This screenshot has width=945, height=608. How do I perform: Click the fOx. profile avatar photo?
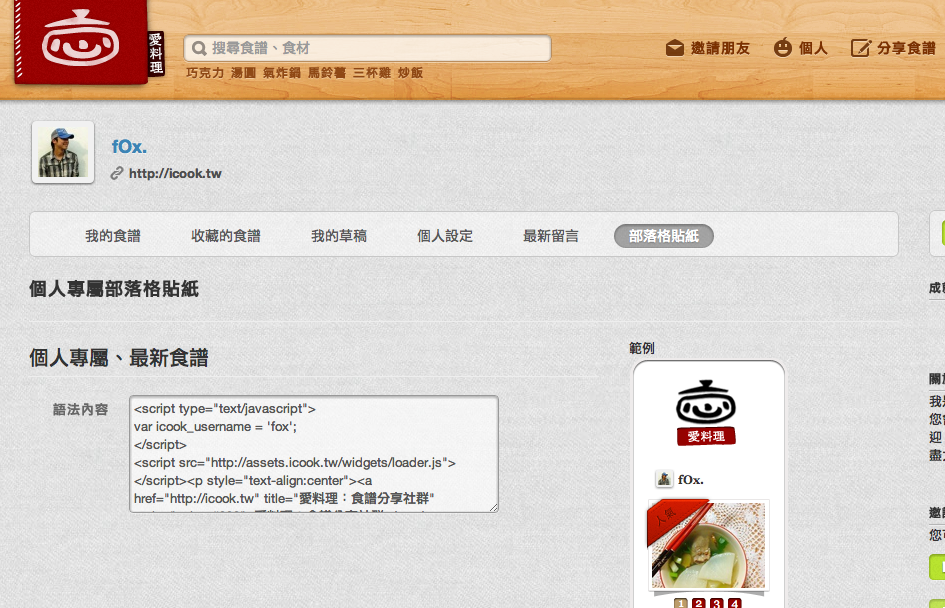[x=63, y=152]
